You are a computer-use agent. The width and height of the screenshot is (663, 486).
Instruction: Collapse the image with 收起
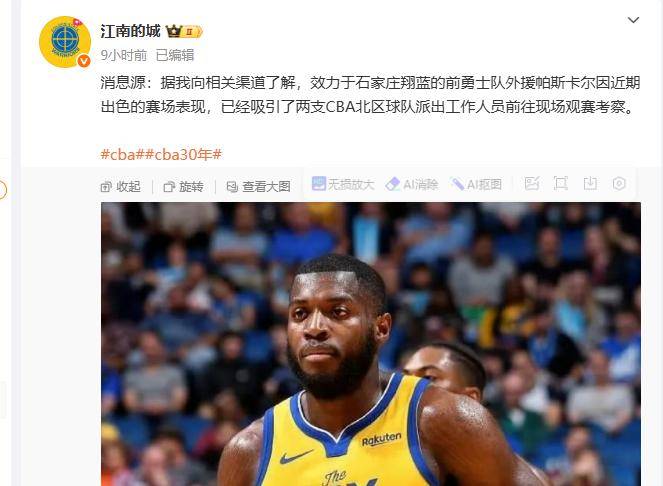coord(121,187)
